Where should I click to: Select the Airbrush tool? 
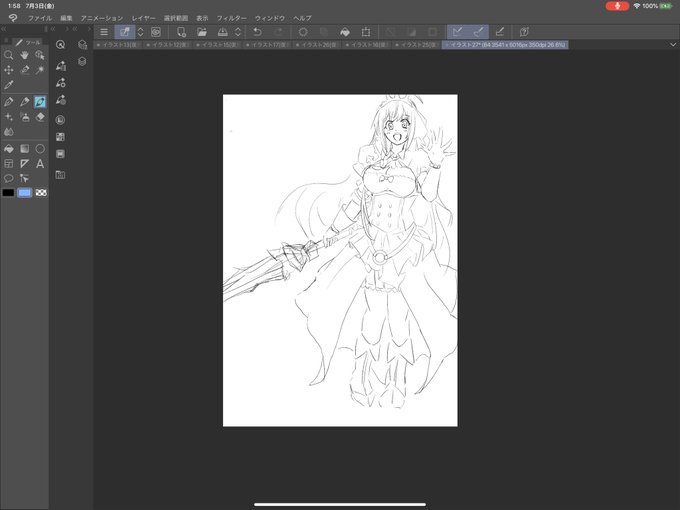point(24,117)
